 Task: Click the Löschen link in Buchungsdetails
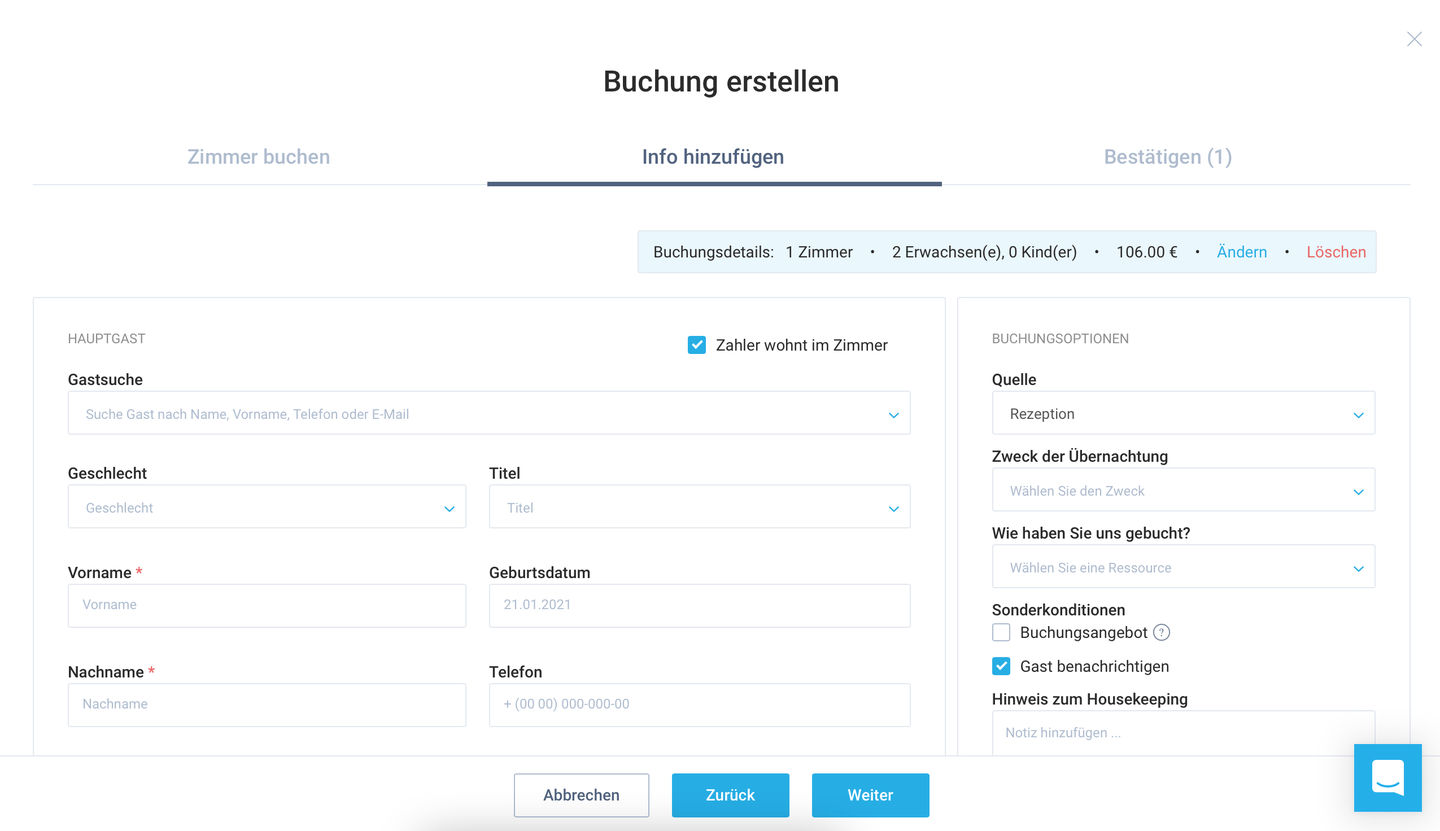(1336, 252)
